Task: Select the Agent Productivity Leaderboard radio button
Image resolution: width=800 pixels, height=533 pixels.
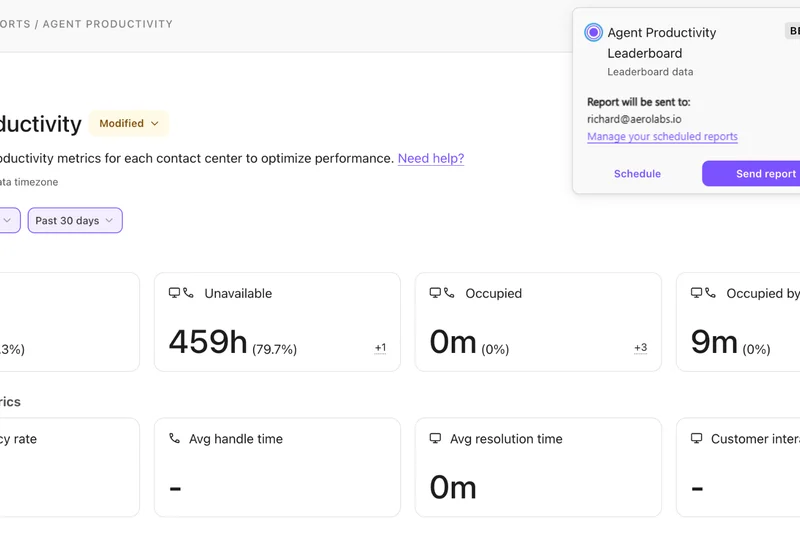Action: pyautogui.click(x=593, y=33)
